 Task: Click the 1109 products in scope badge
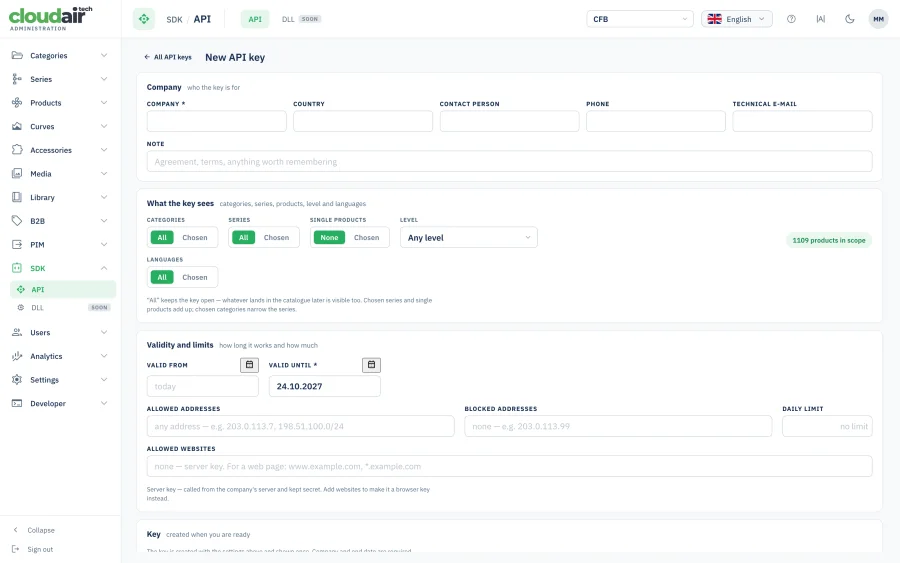click(x=829, y=240)
